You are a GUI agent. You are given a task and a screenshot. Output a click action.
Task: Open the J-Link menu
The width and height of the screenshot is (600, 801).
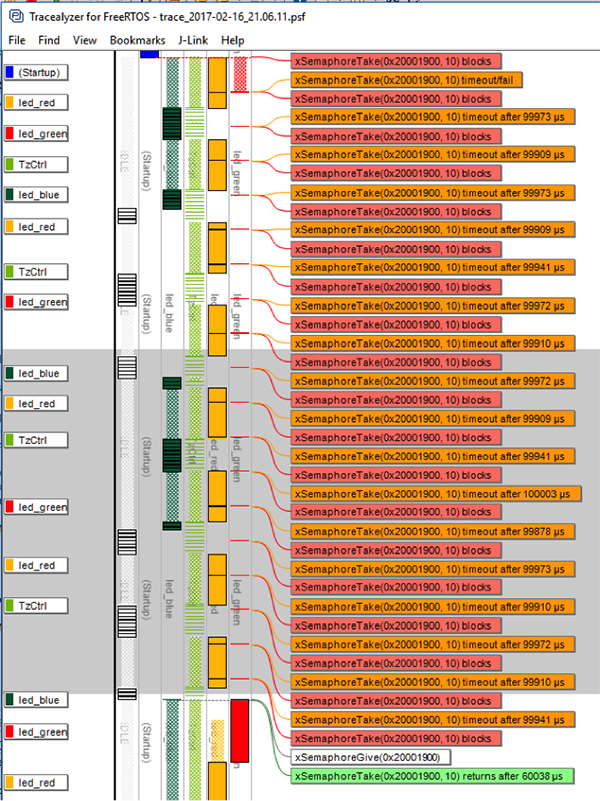pyautogui.click(x=194, y=40)
